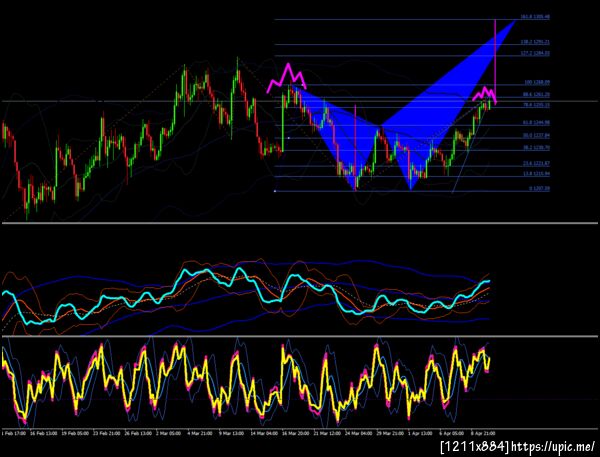
Task: Click the '8 Apr 21:00' time axis label
Action: tap(483, 433)
